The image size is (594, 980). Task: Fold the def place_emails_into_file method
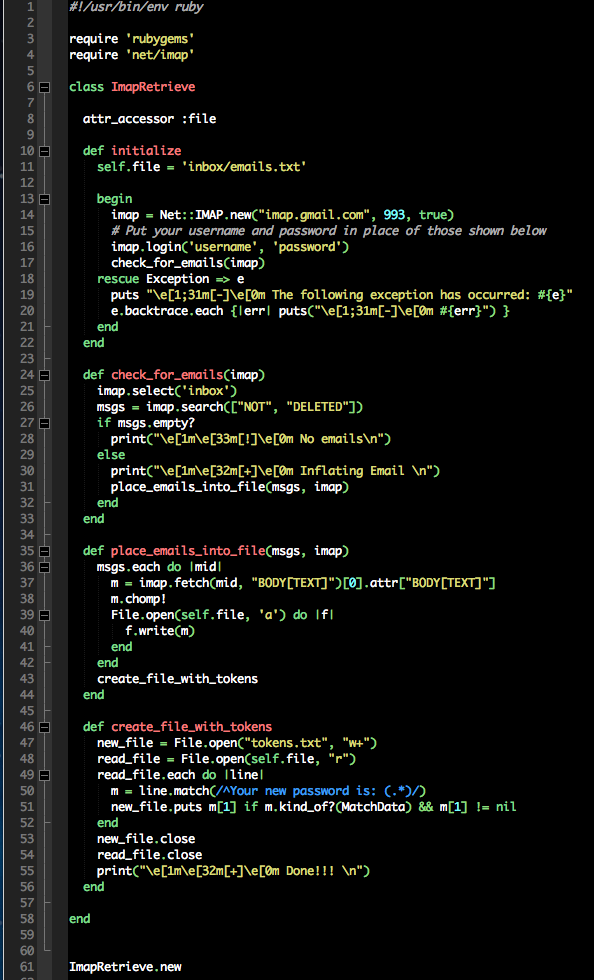pos(44,551)
